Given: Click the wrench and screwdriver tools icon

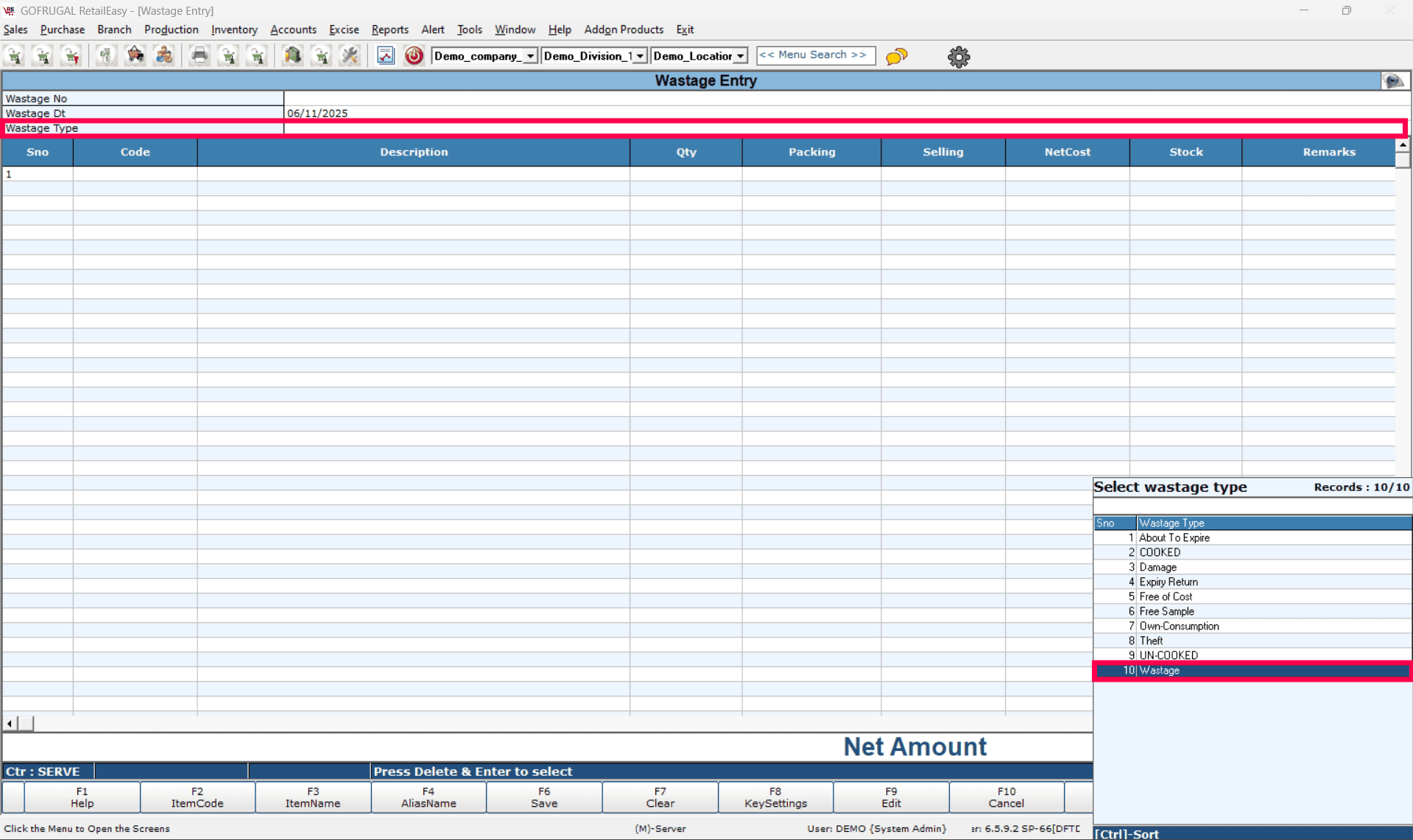Looking at the screenshot, I should click(x=350, y=56).
